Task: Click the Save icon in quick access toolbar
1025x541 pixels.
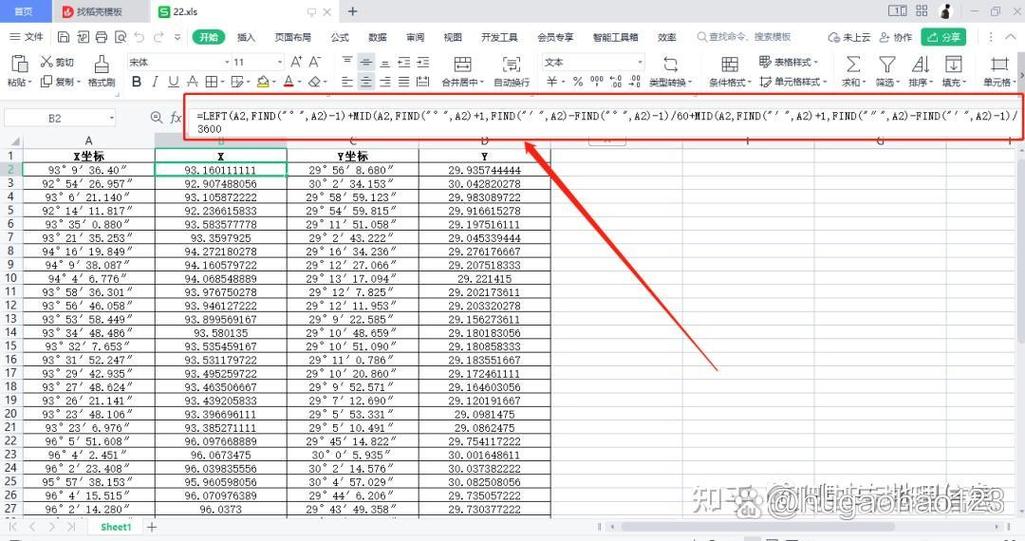Action: pos(63,37)
